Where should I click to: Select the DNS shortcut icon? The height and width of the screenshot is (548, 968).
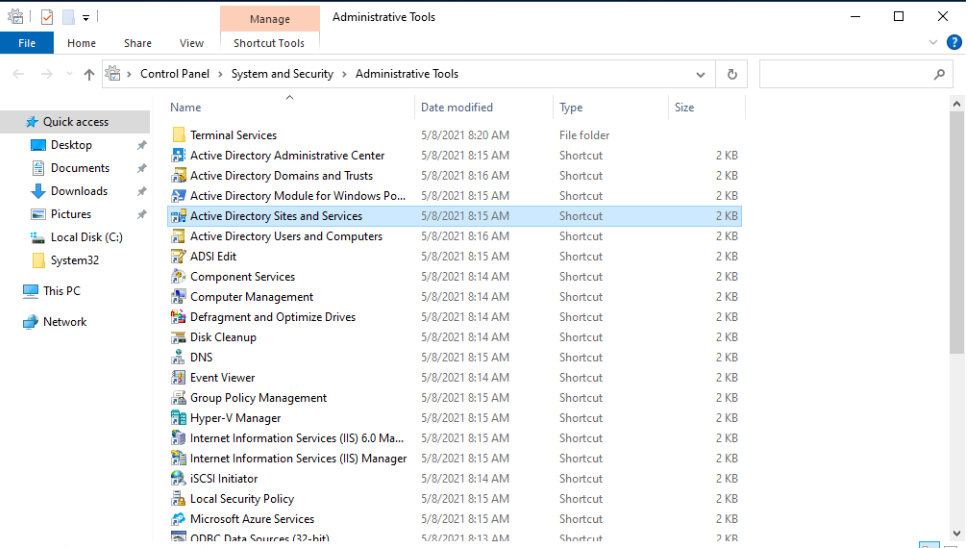pyautogui.click(x=179, y=358)
